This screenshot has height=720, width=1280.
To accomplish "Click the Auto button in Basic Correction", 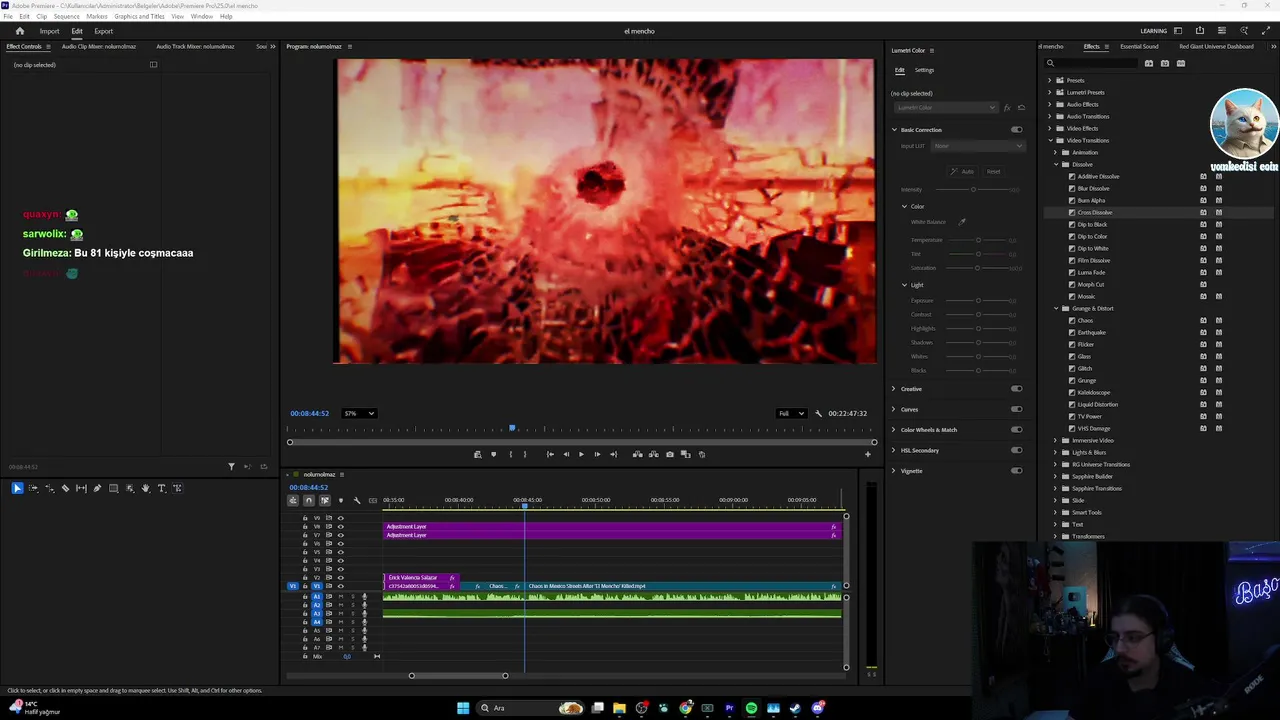I will [962, 171].
